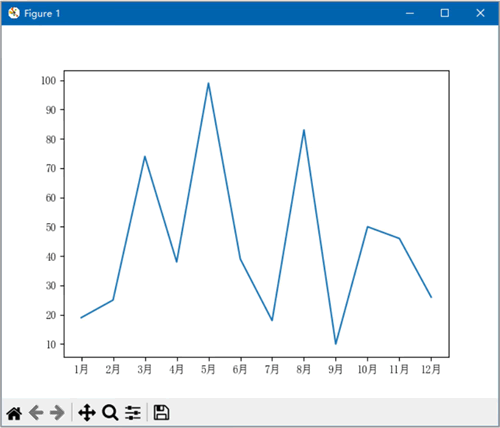500x428 pixels.
Task: Click the peak of the line at 5月
Action: click(208, 83)
